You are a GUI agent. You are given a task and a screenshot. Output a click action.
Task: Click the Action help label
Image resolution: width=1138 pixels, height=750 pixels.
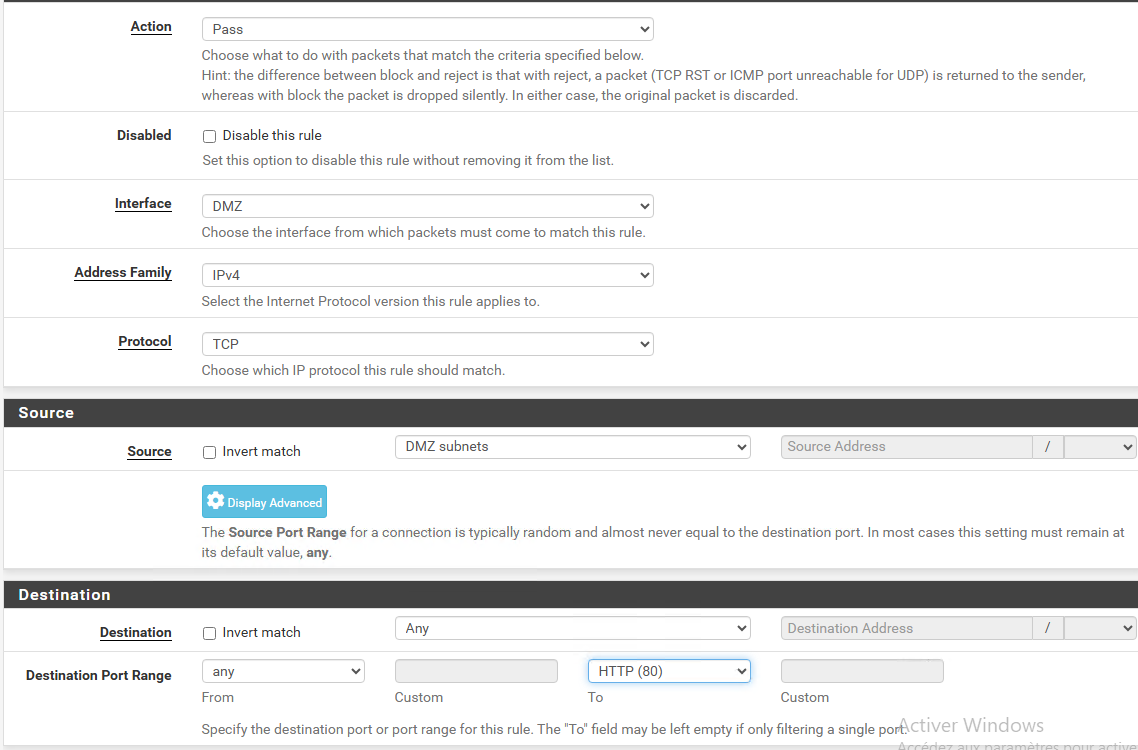(151, 27)
